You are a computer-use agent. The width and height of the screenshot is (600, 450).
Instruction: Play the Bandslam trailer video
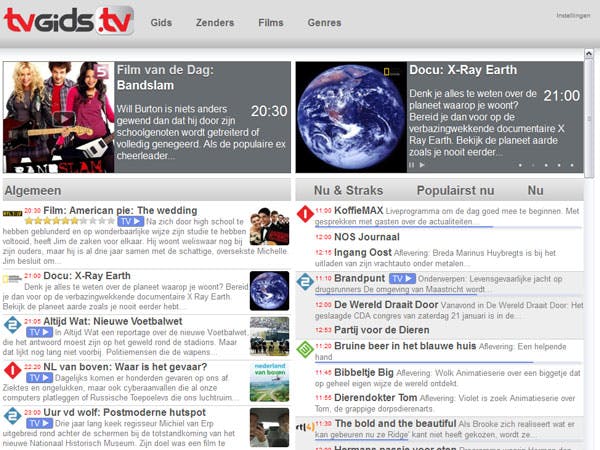point(64,119)
